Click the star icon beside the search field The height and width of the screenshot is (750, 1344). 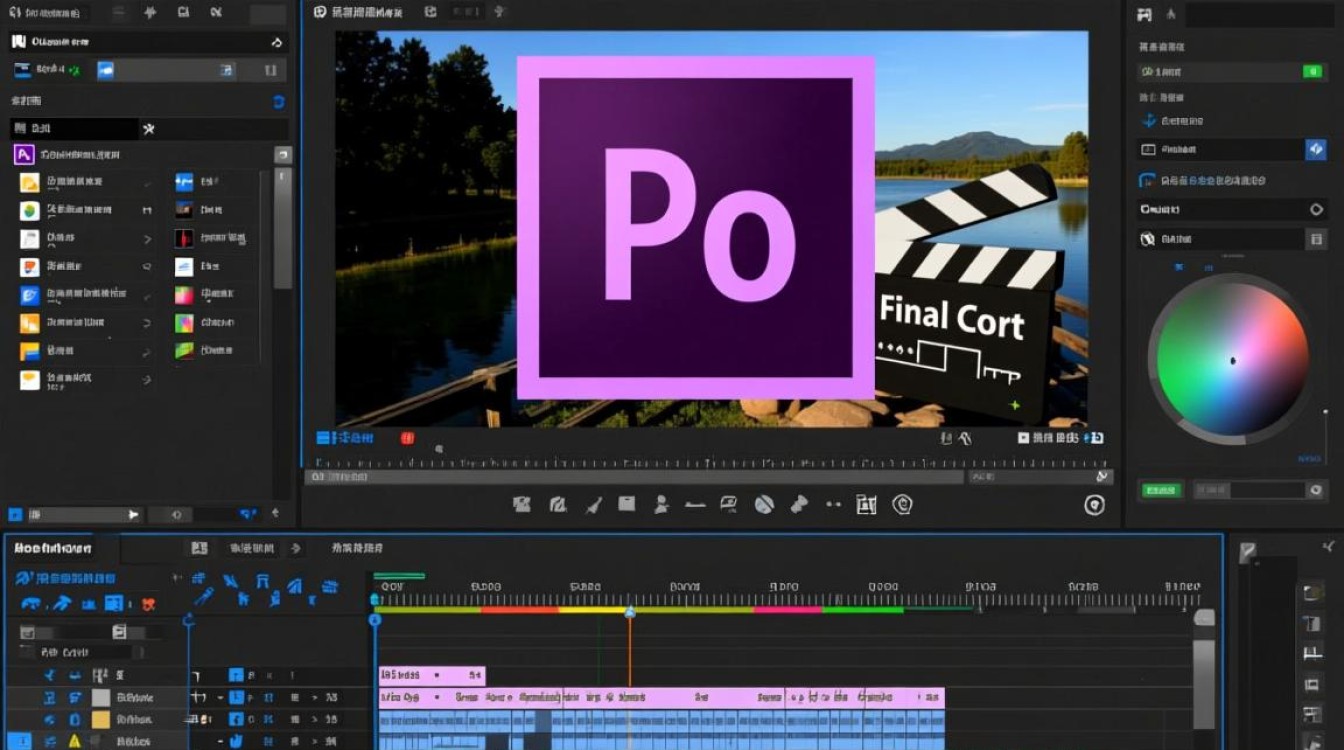(x=149, y=128)
